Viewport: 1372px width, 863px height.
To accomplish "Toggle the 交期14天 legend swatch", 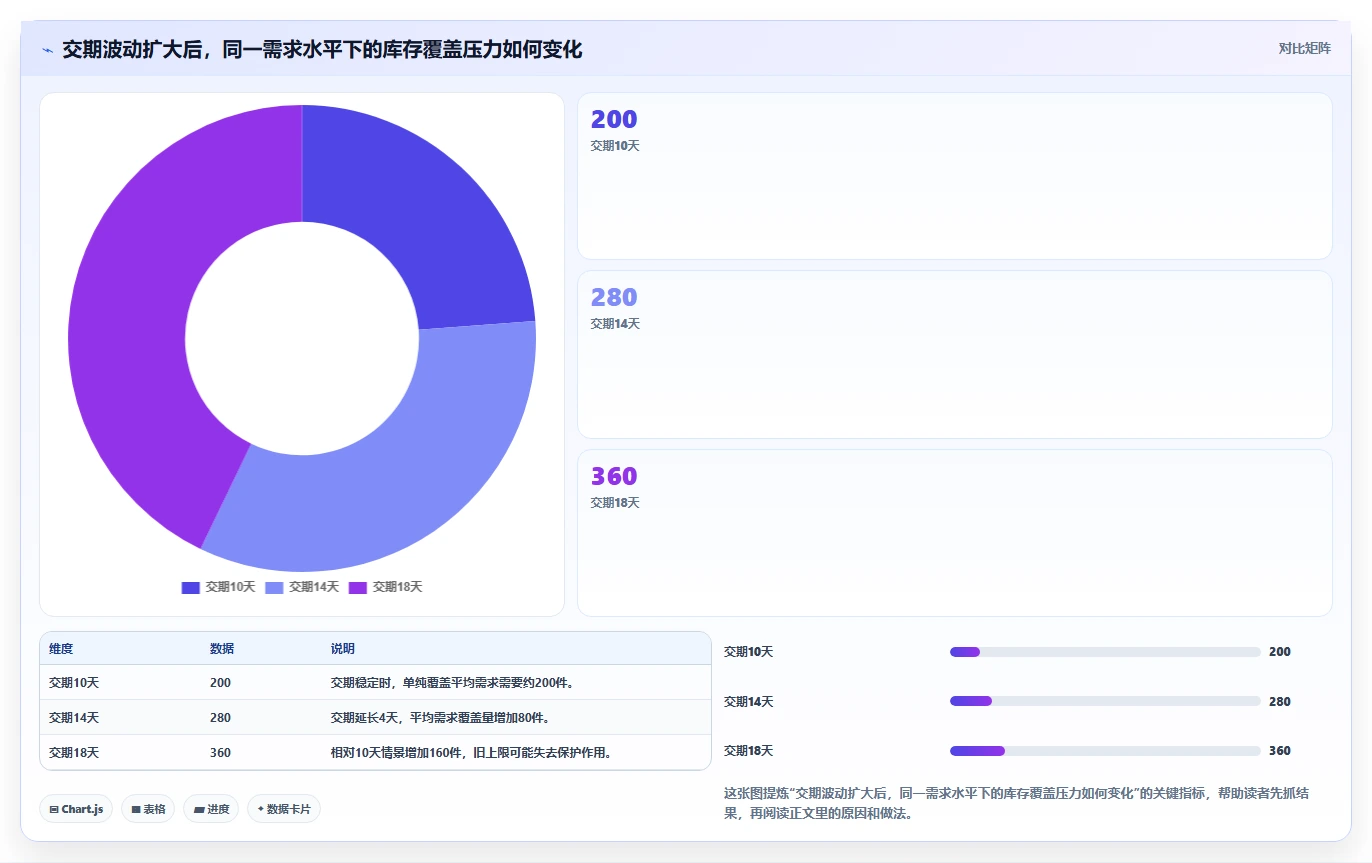I will (x=274, y=587).
